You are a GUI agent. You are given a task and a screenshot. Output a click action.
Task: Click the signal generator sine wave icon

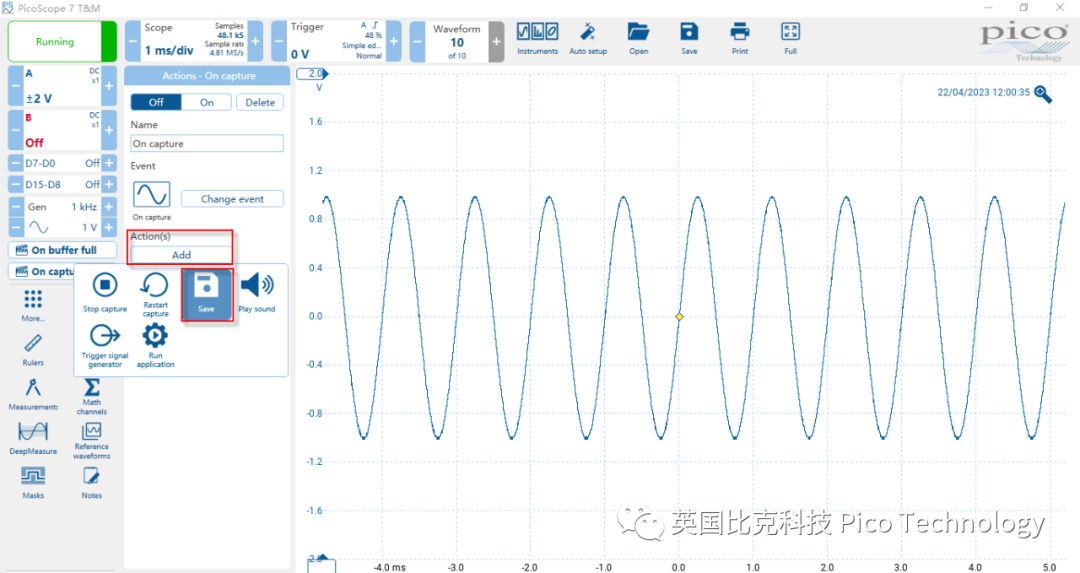click(39, 227)
